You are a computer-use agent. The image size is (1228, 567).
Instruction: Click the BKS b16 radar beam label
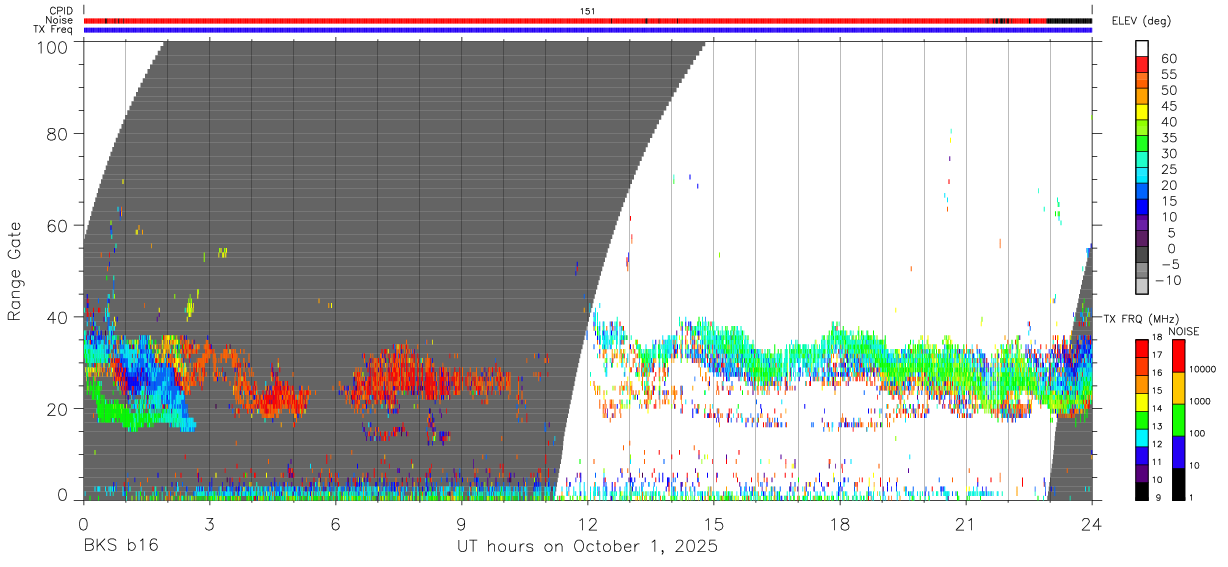pyautogui.click(x=120, y=547)
